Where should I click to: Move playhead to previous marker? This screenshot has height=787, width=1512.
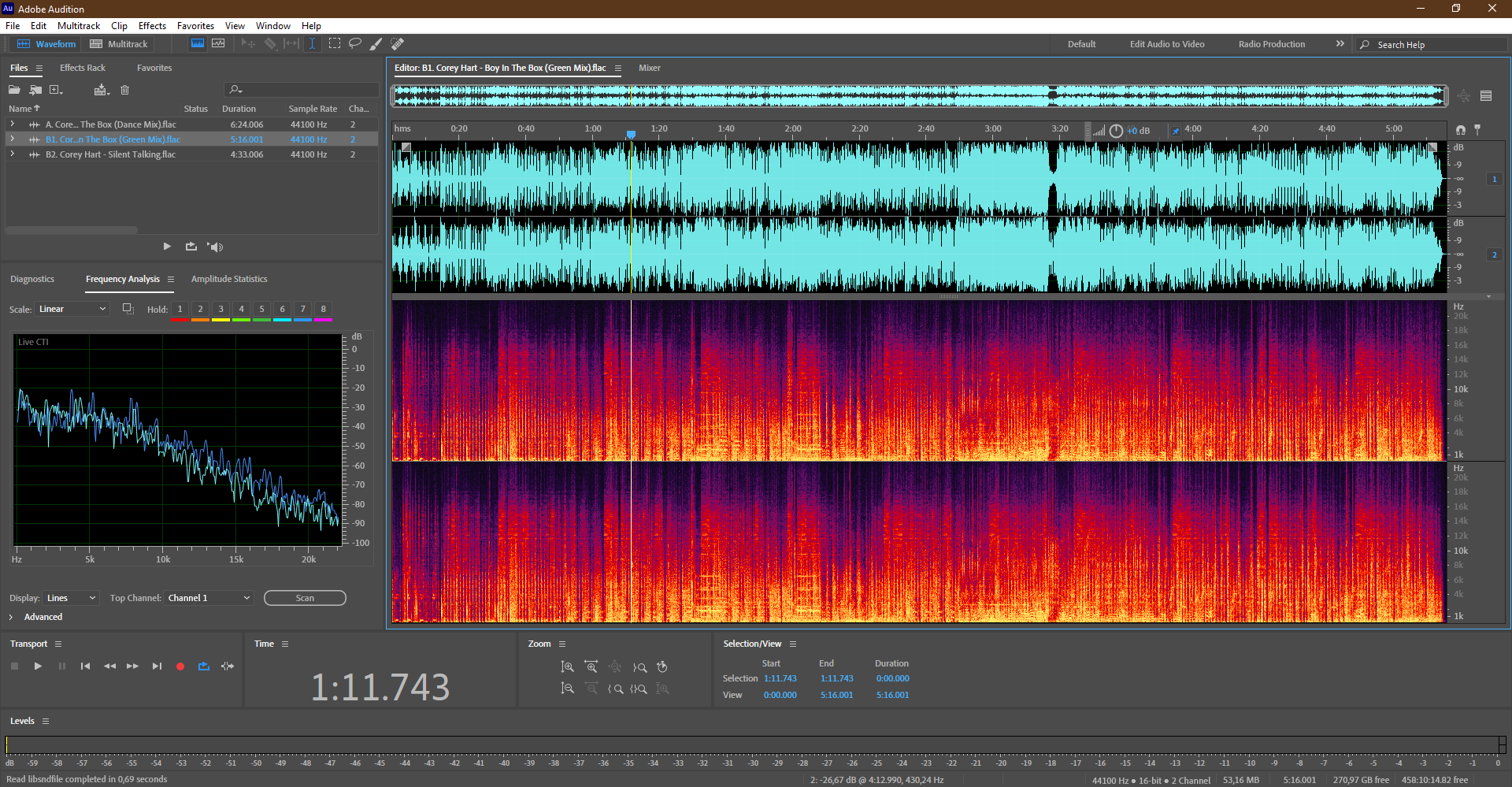pos(85,666)
